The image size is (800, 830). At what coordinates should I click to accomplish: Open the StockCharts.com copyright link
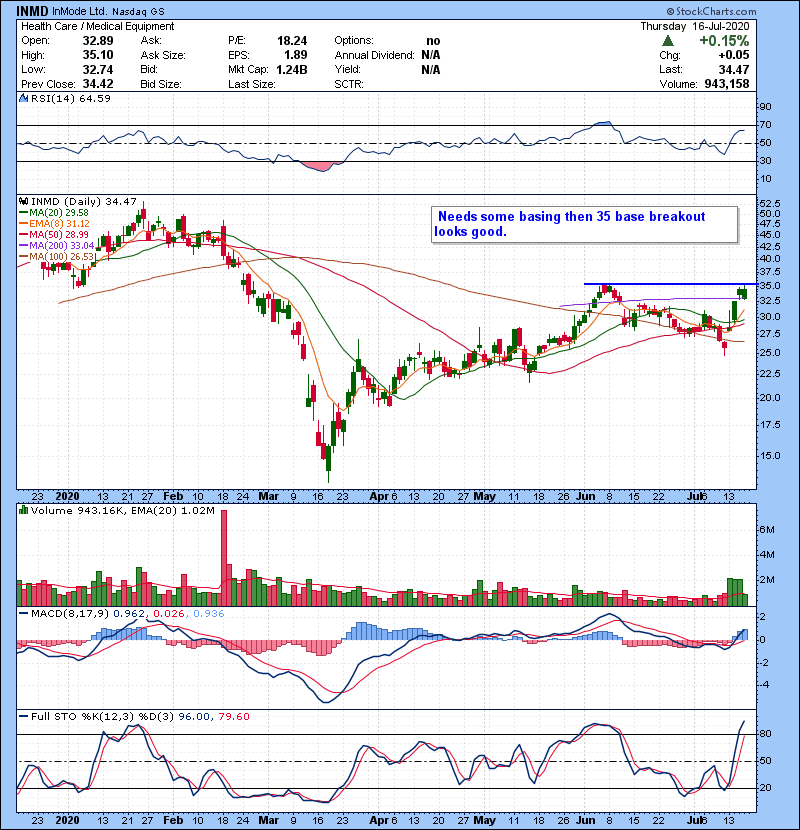(712, 11)
